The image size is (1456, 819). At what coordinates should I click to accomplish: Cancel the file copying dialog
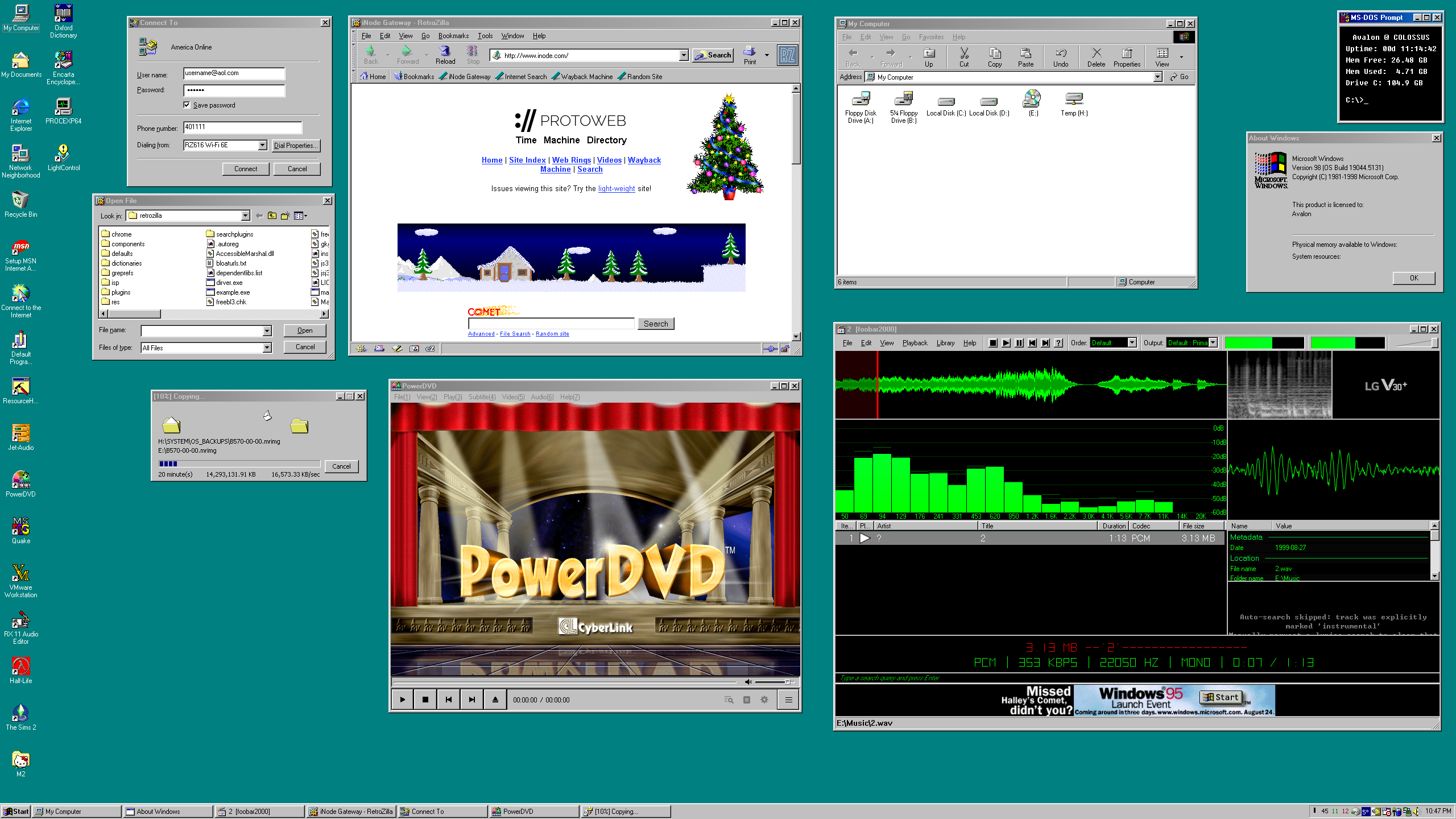coord(341,466)
